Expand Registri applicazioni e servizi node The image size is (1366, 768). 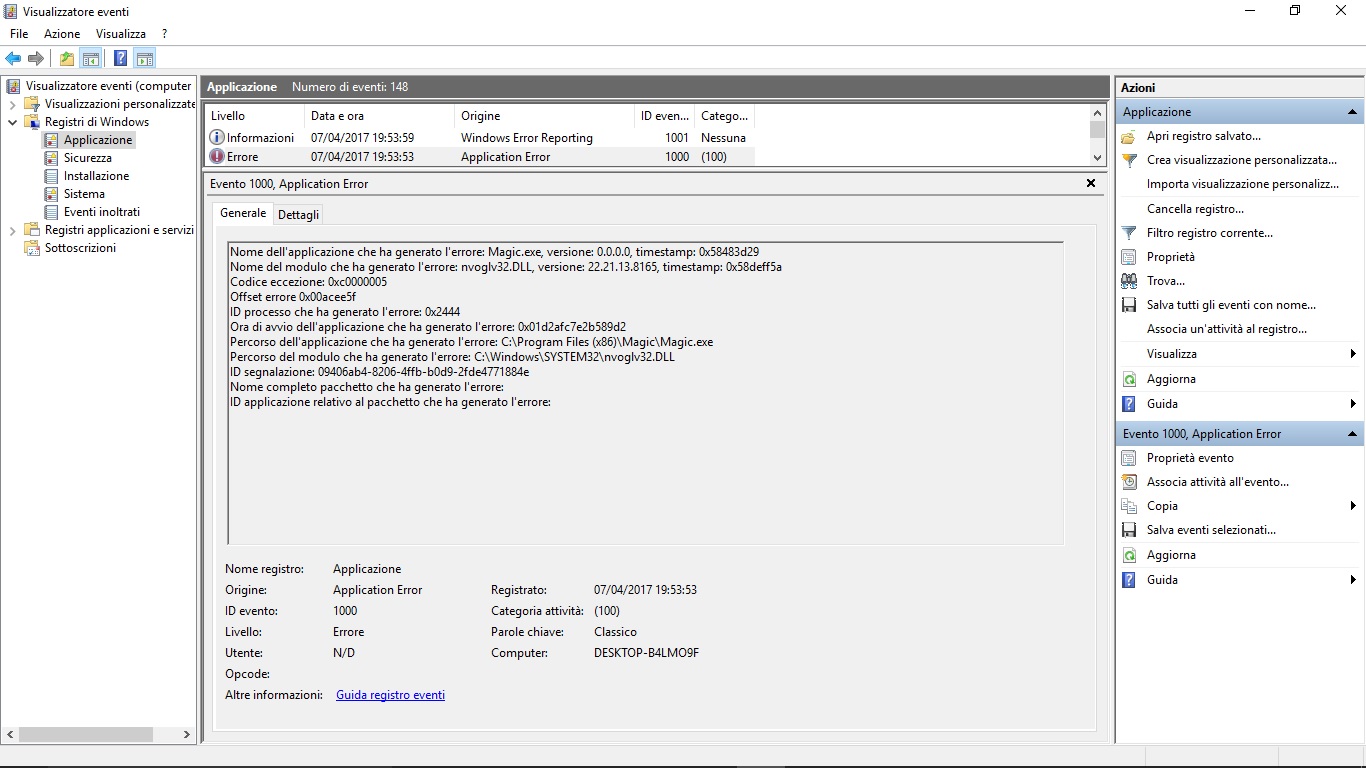(x=12, y=230)
